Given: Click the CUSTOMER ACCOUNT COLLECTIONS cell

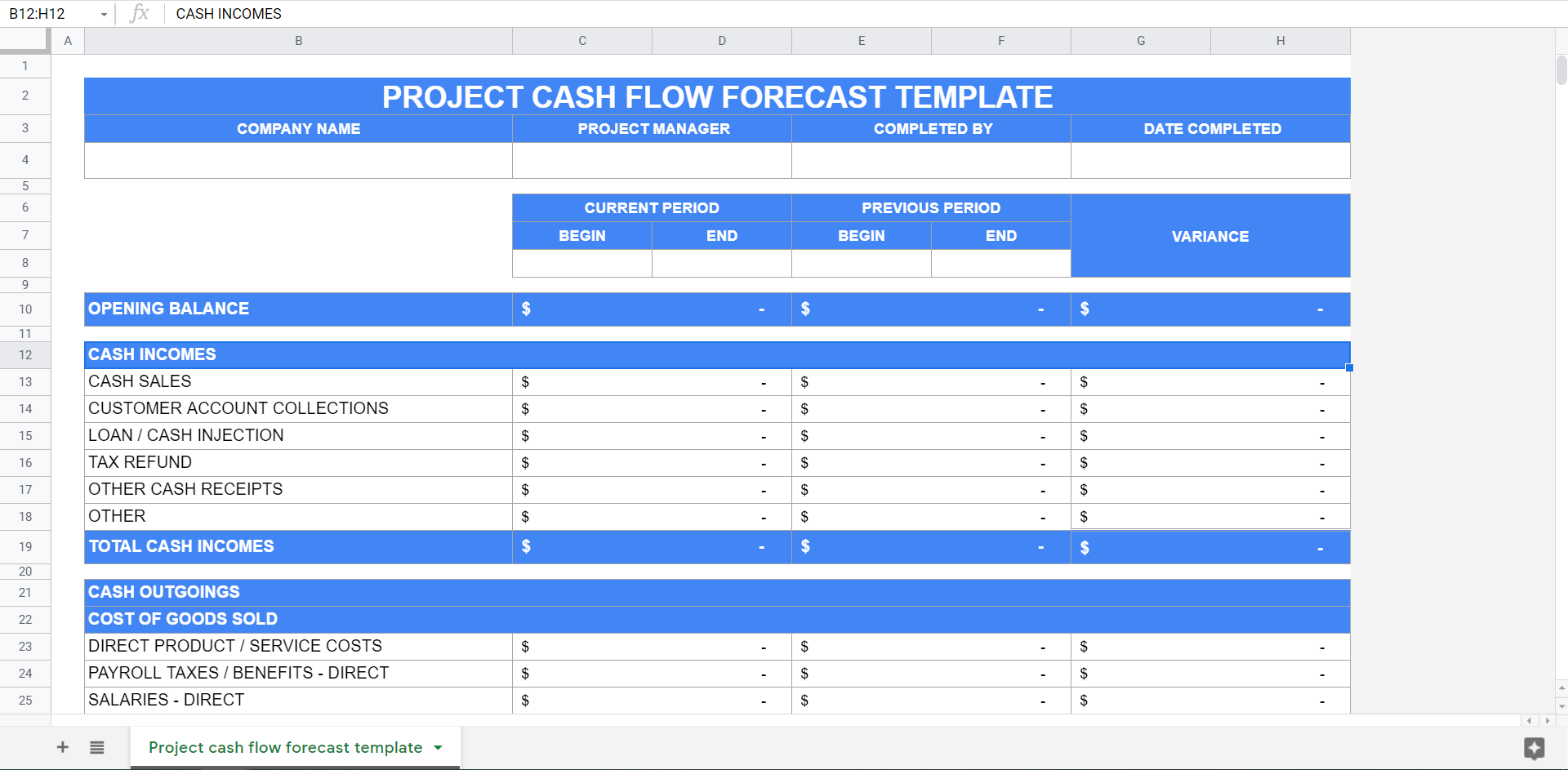Looking at the screenshot, I should [x=298, y=408].
